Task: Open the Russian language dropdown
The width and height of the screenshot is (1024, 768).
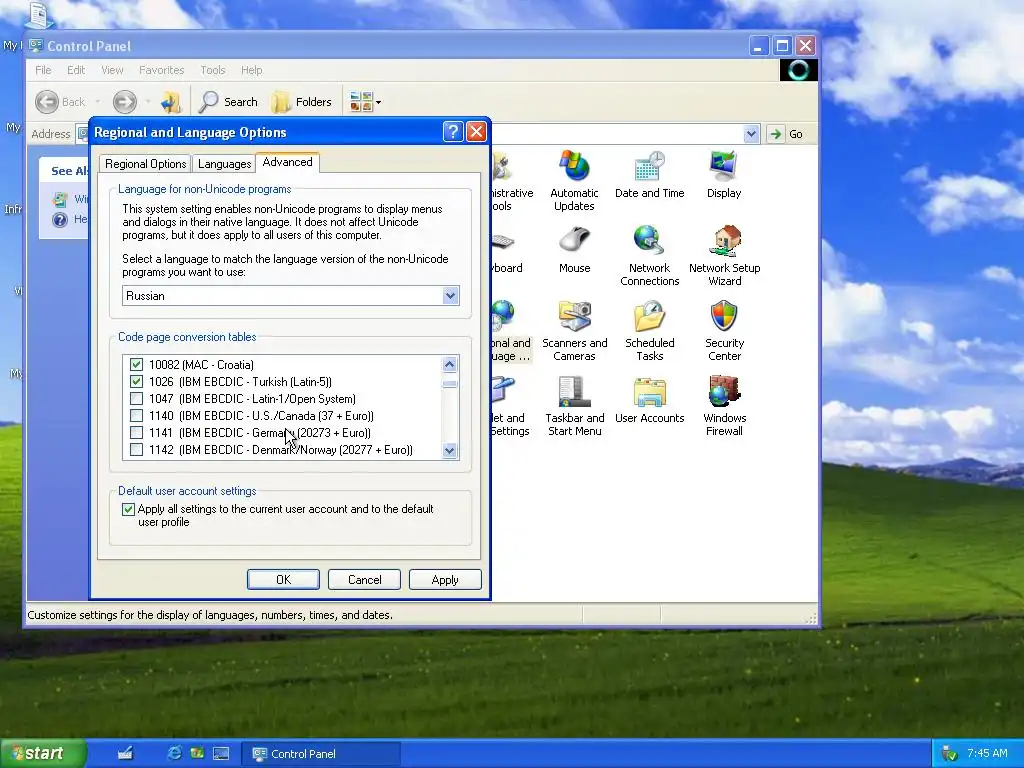Action: coord(450,296)
